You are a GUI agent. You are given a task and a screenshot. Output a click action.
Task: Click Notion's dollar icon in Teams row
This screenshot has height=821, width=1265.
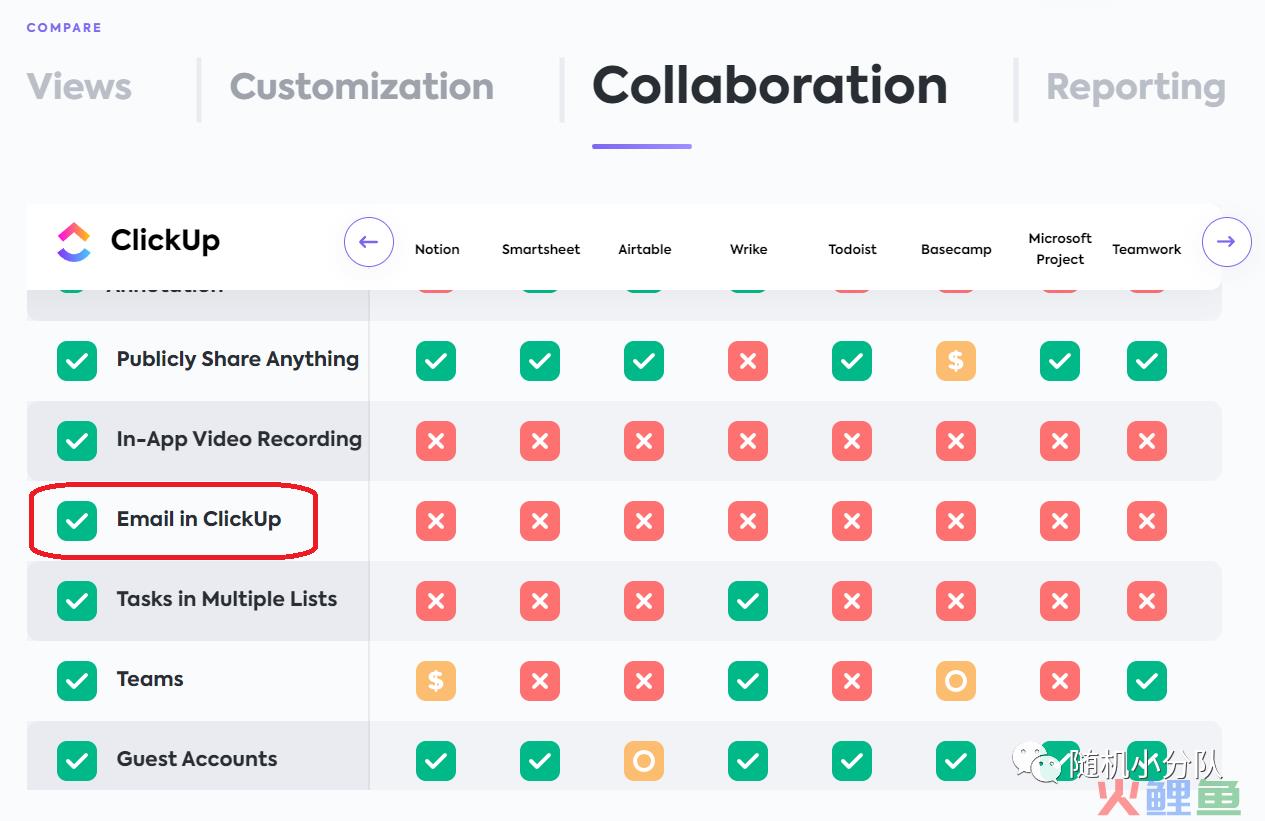436,681
